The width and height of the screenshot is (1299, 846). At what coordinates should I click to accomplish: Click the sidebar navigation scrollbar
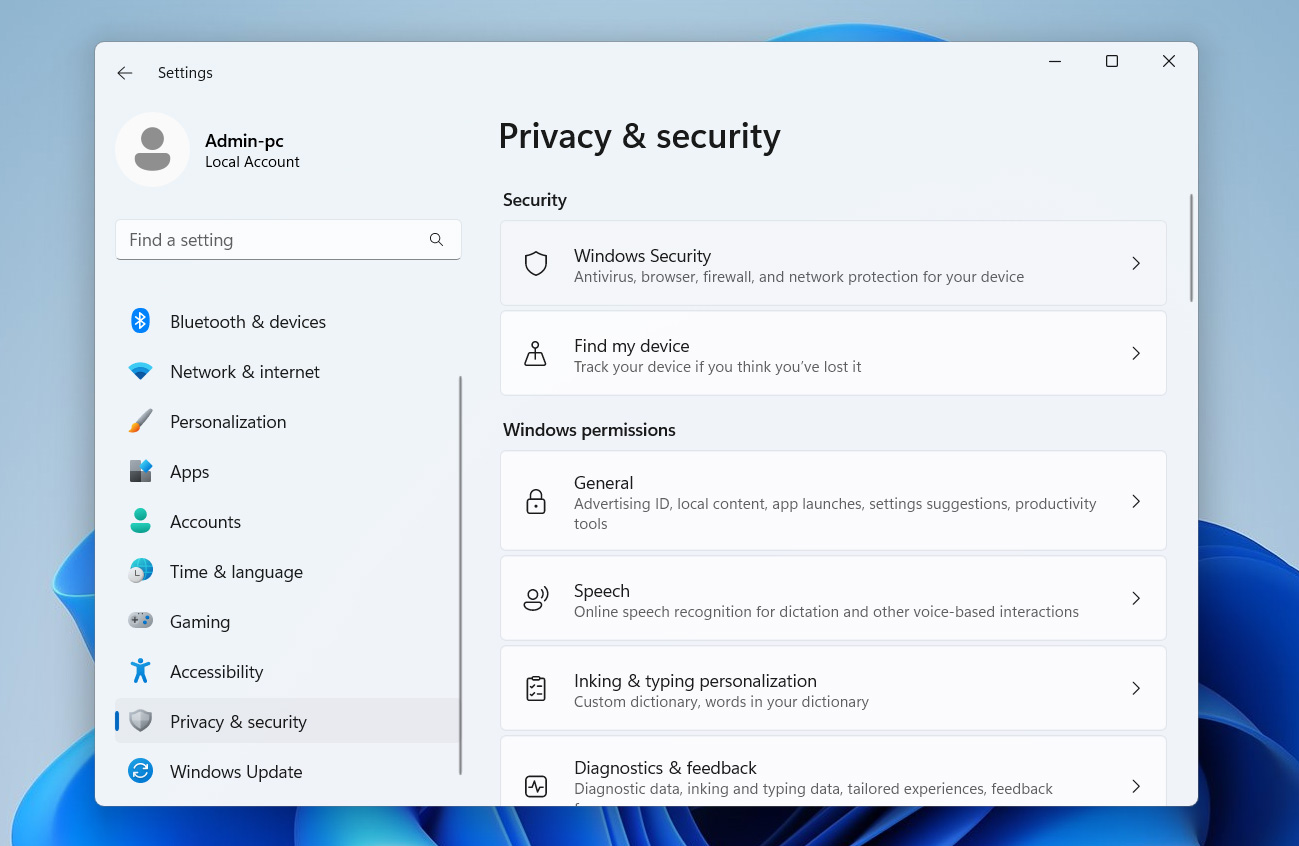[x=460, y=575]
